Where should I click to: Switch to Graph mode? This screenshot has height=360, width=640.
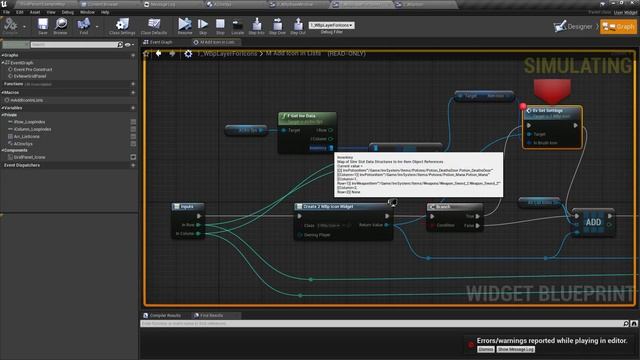click(x=618, y=27)
